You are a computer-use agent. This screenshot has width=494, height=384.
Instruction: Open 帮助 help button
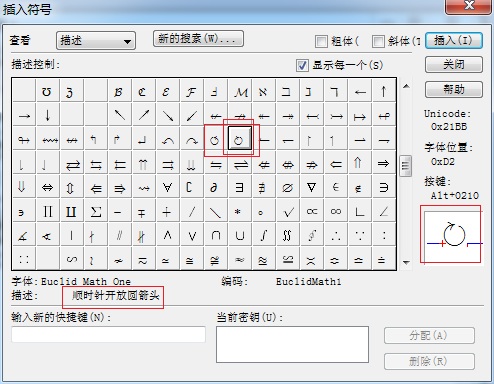tap(454, 89)
